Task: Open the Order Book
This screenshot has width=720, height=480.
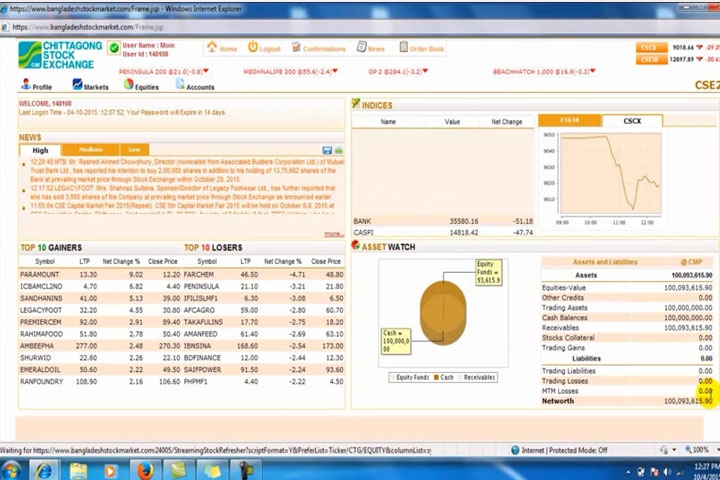Action: (x=420, y=48)
